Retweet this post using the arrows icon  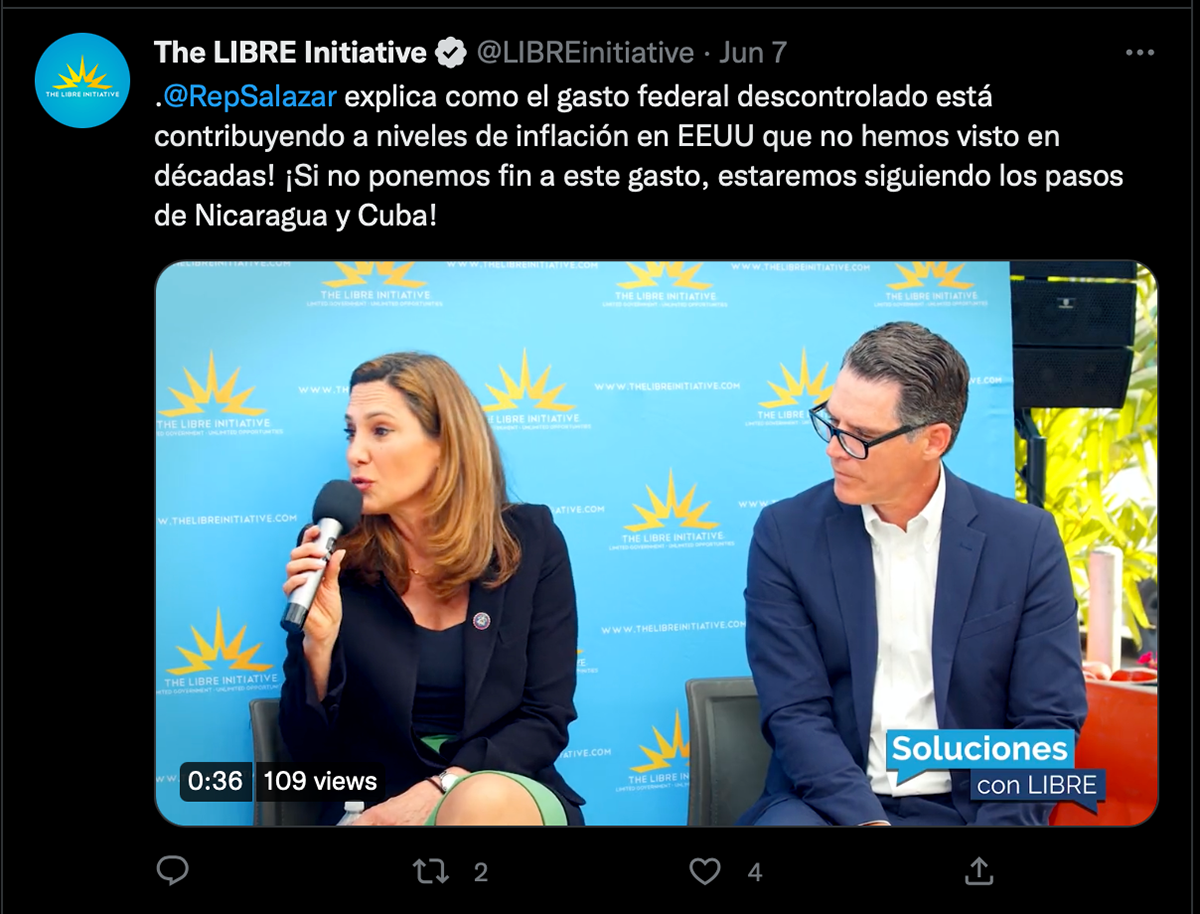pyautogui.click(x=431, y=871)
